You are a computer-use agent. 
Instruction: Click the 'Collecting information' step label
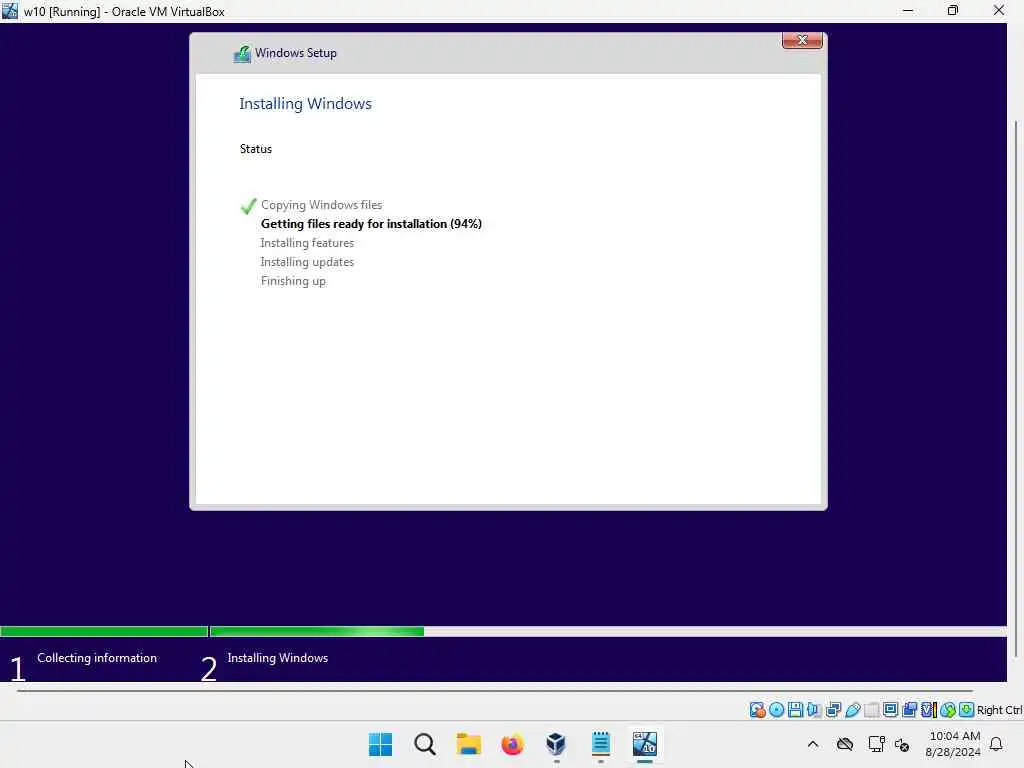click(x=97, y=658)
